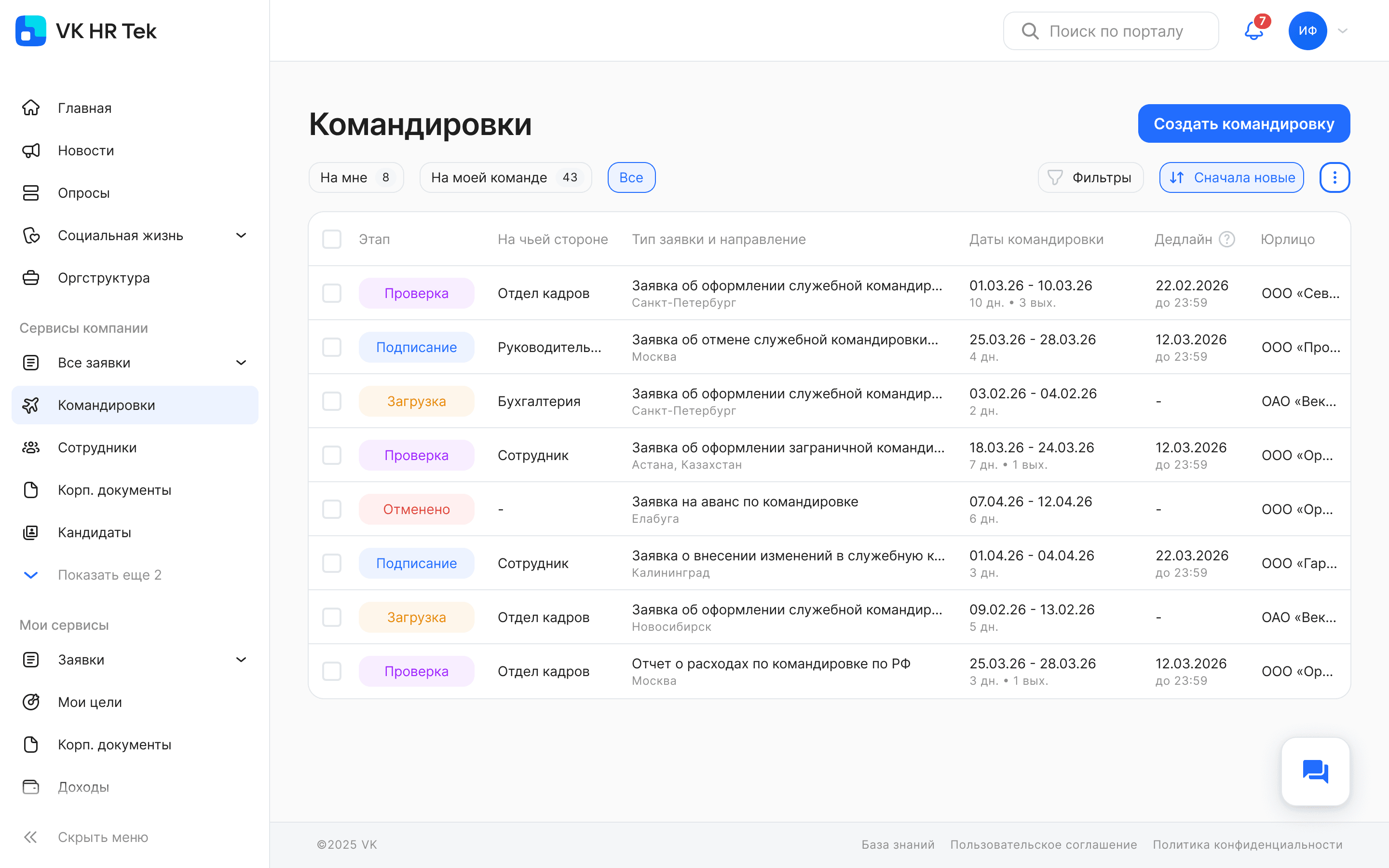Click the Проверка badge in Астана row
1389x868 pixels.
417,455
